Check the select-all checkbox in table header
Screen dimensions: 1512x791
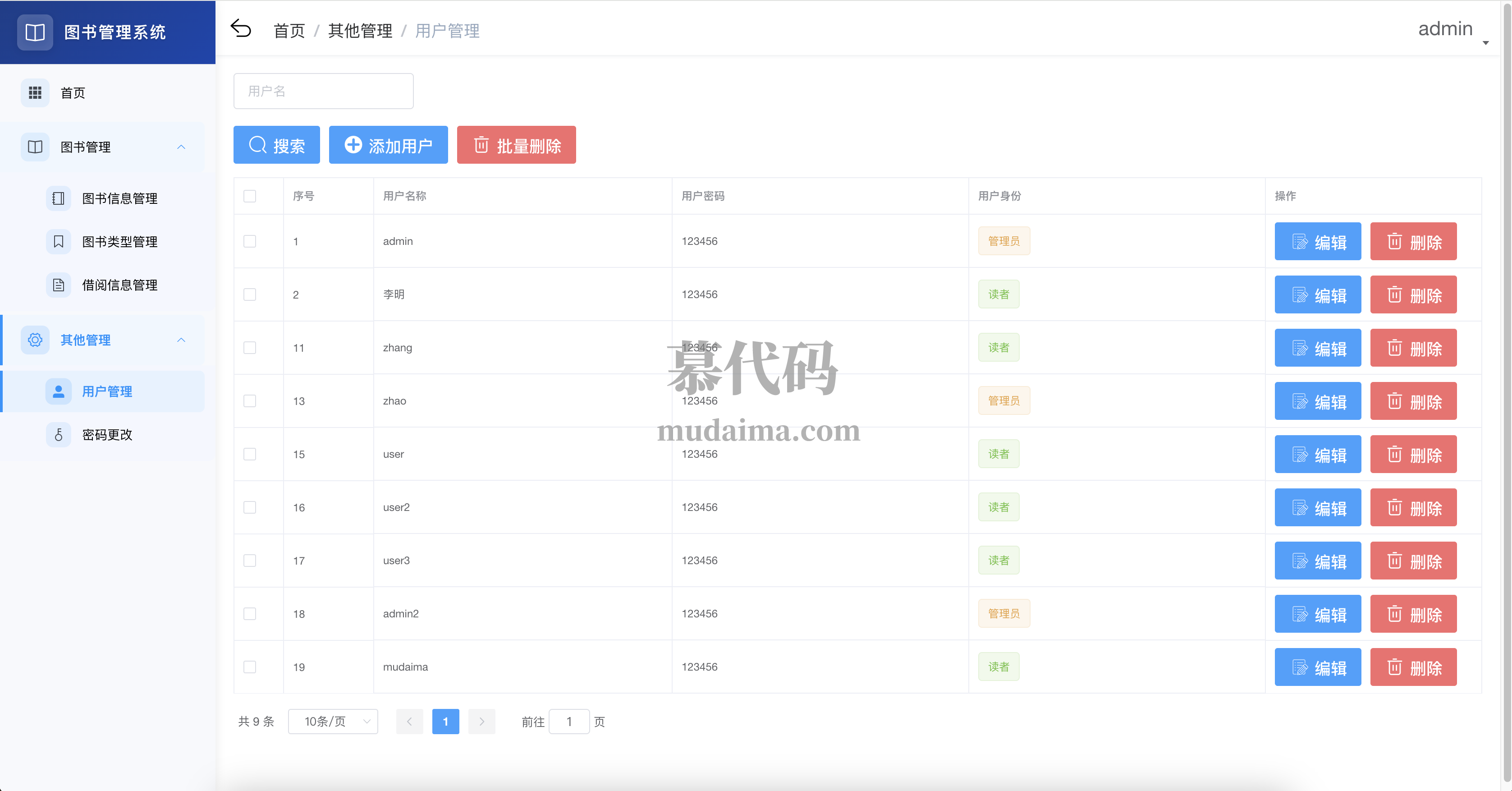pos(250,196)
